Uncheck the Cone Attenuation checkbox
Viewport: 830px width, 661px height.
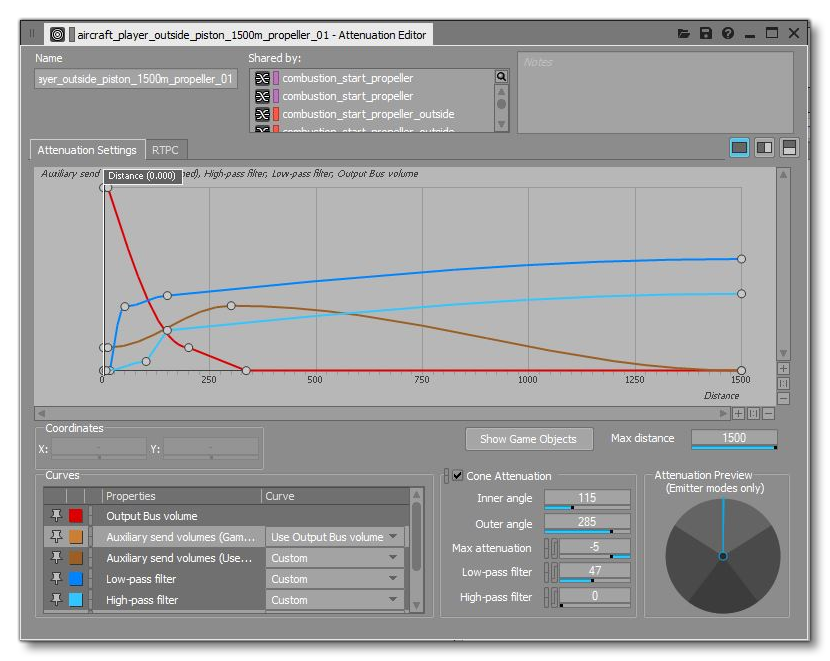click(458, 476)
